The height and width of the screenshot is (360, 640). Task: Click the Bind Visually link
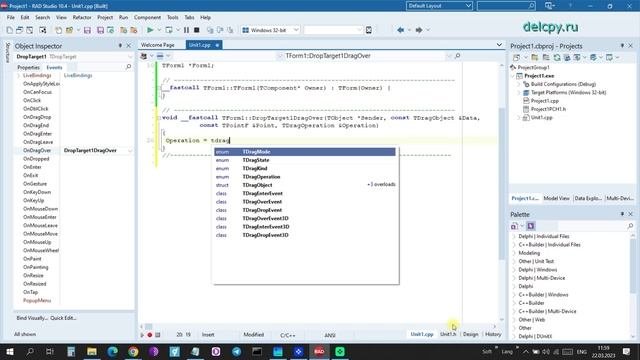click(x=32, y=318)
